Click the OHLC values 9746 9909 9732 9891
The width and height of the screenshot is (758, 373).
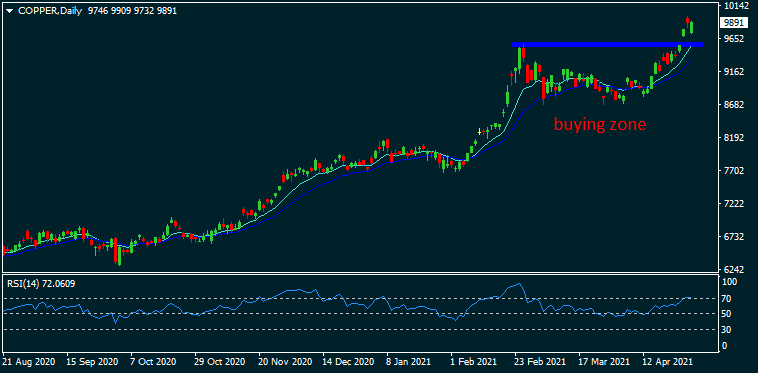pos(132,11)
